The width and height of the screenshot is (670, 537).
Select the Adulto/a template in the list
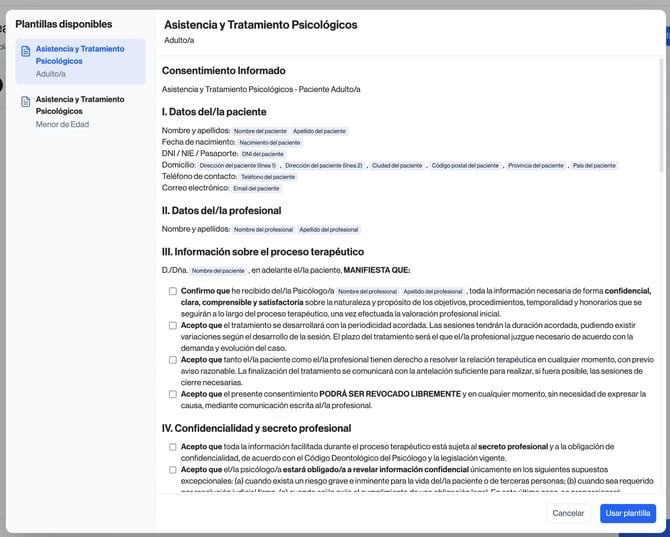click(80, 61)
